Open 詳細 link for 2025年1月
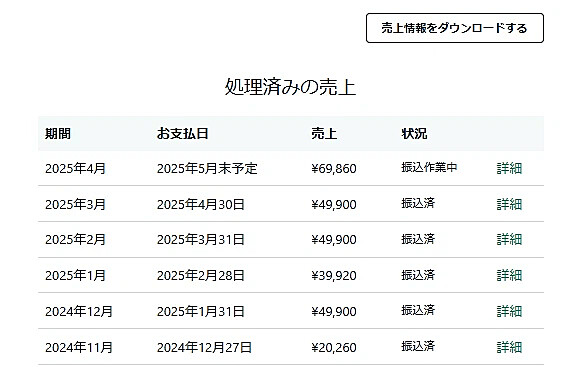Screen dimensions: 580x367 tap(509, 276)
